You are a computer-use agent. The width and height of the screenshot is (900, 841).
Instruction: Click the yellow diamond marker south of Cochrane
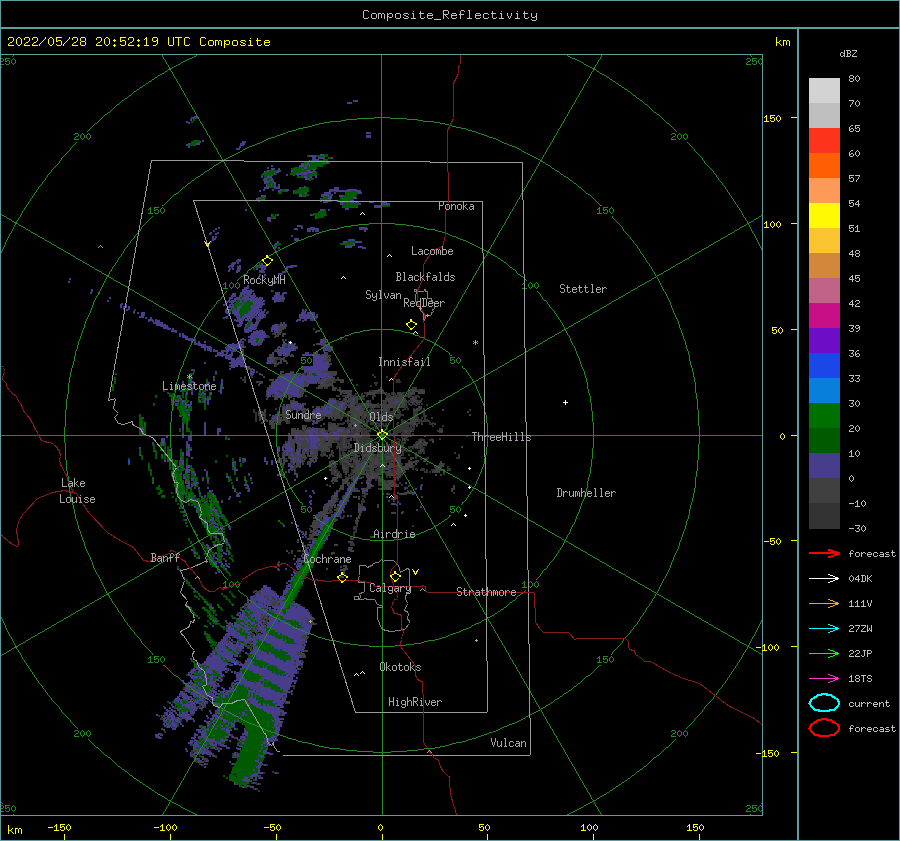pyautogui.click(x=343, y=578)
